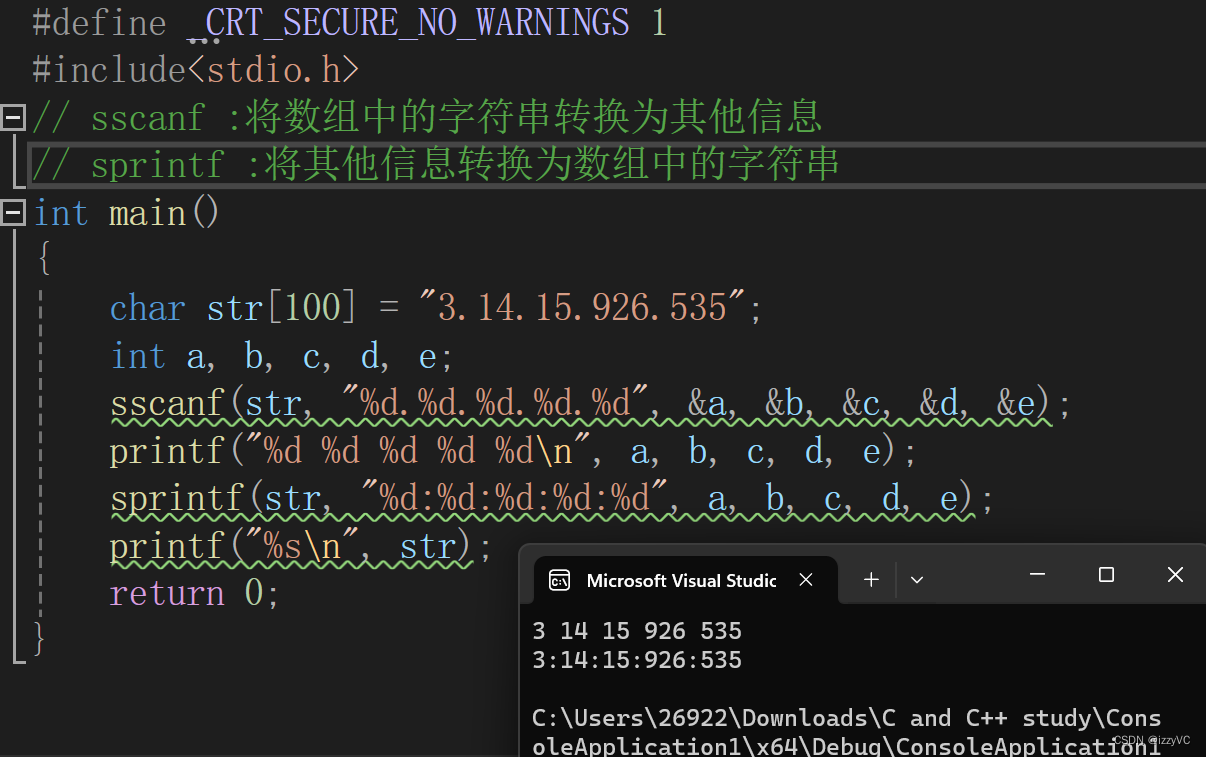Close the Microsoft Visual Studio terminal tab
This screenshot has width=1206, height=757.
click(806, 578)
